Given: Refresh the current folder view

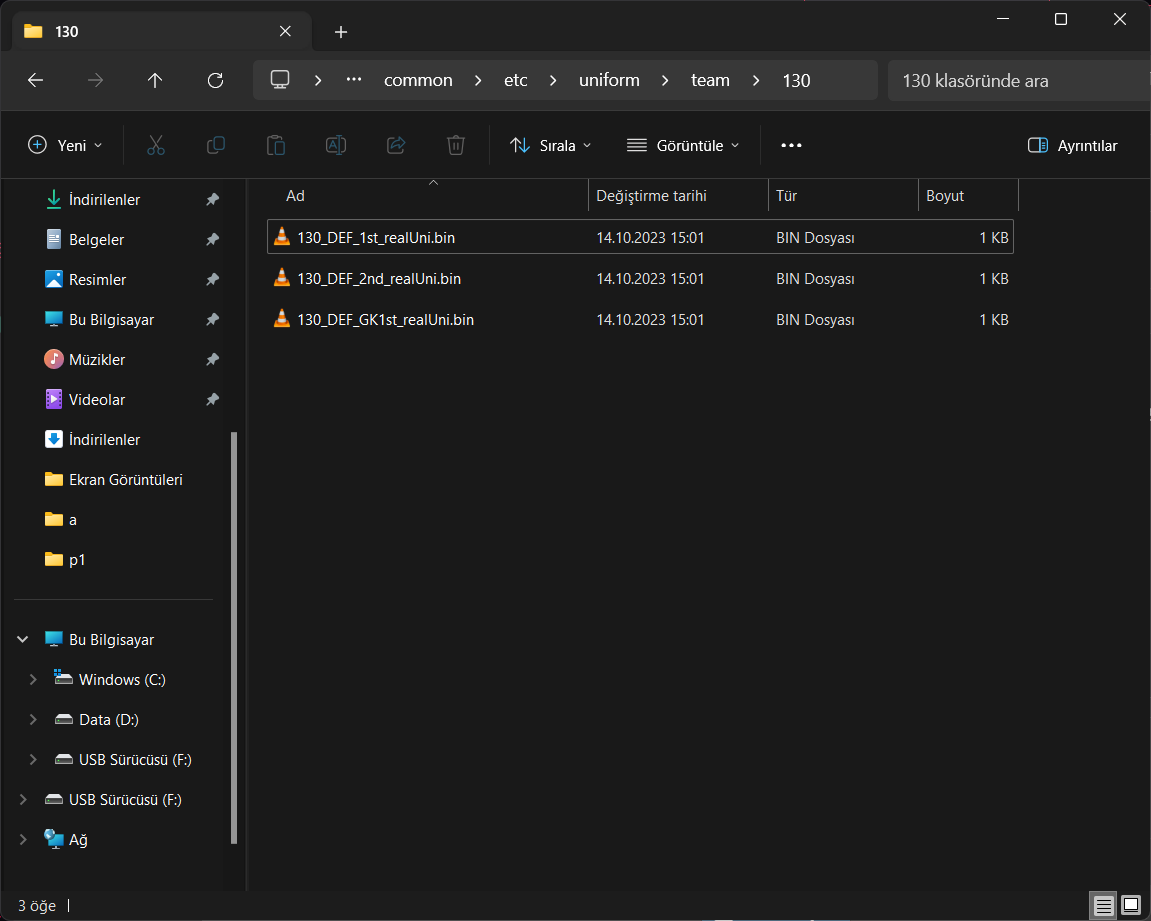Looking at the screenshot, I should 215,80.
